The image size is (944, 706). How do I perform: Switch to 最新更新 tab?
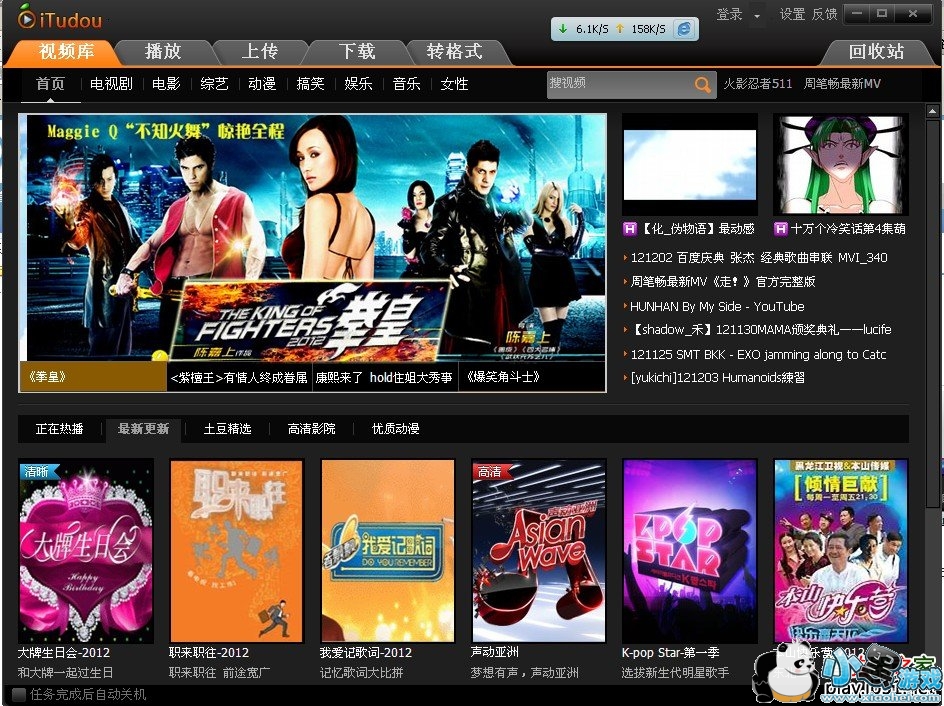(x=143, y=429)
